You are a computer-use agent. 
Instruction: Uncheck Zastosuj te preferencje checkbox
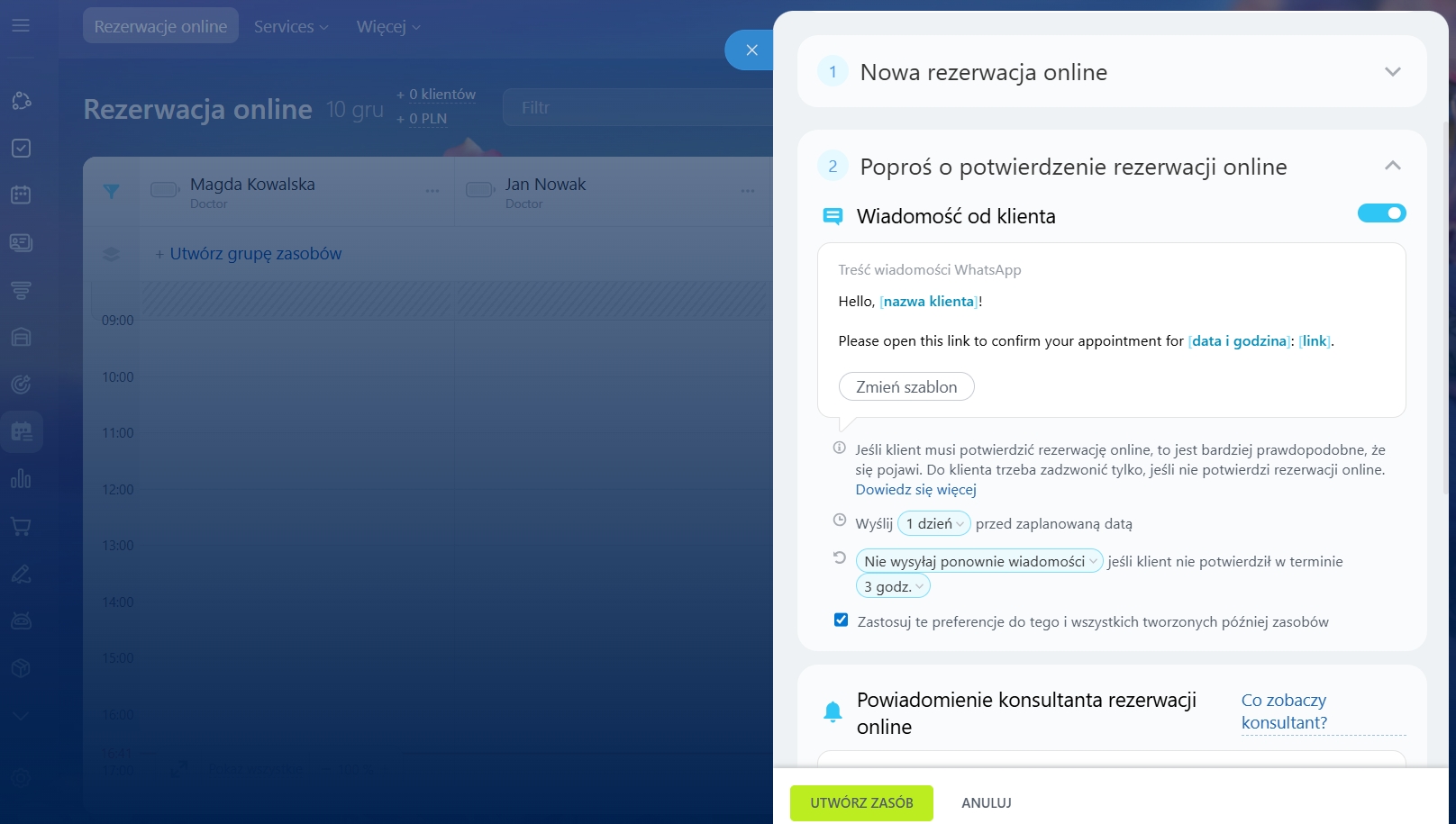point(842,620)
